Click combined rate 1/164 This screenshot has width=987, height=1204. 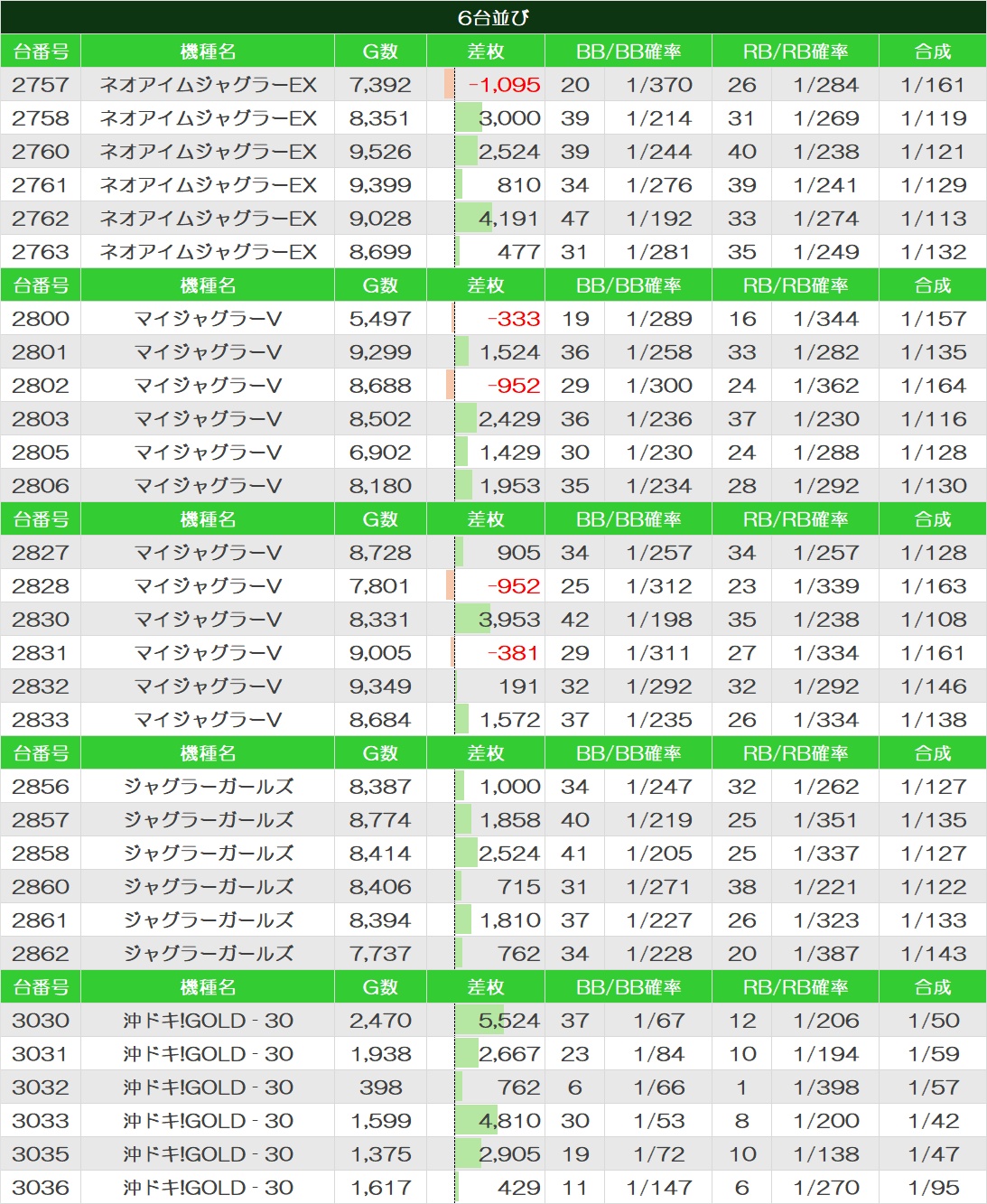pyautogui.click(x=934, y=386)
